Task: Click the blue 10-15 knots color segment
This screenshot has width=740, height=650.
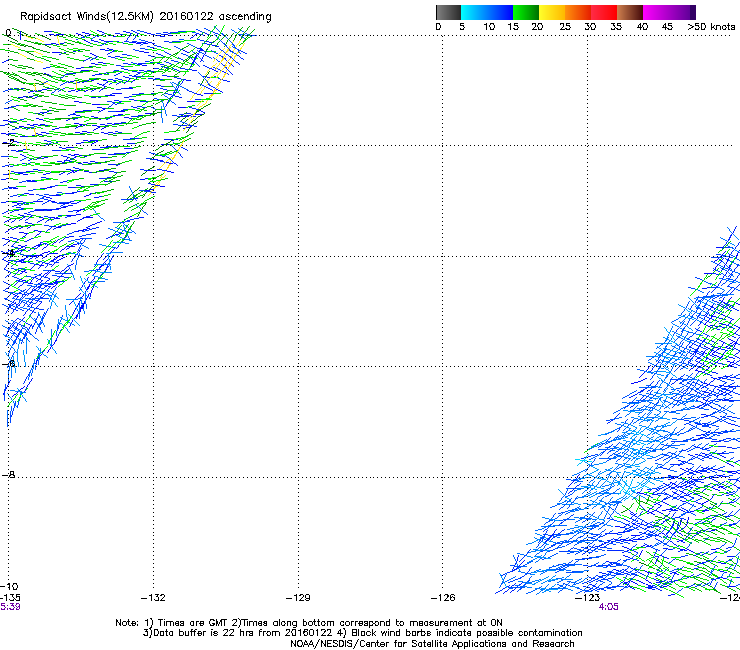Action: click(x=500, y=12)
